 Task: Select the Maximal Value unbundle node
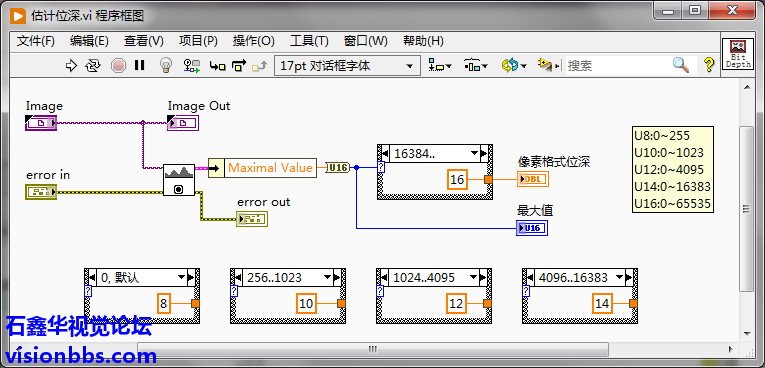tap(262, 168)
